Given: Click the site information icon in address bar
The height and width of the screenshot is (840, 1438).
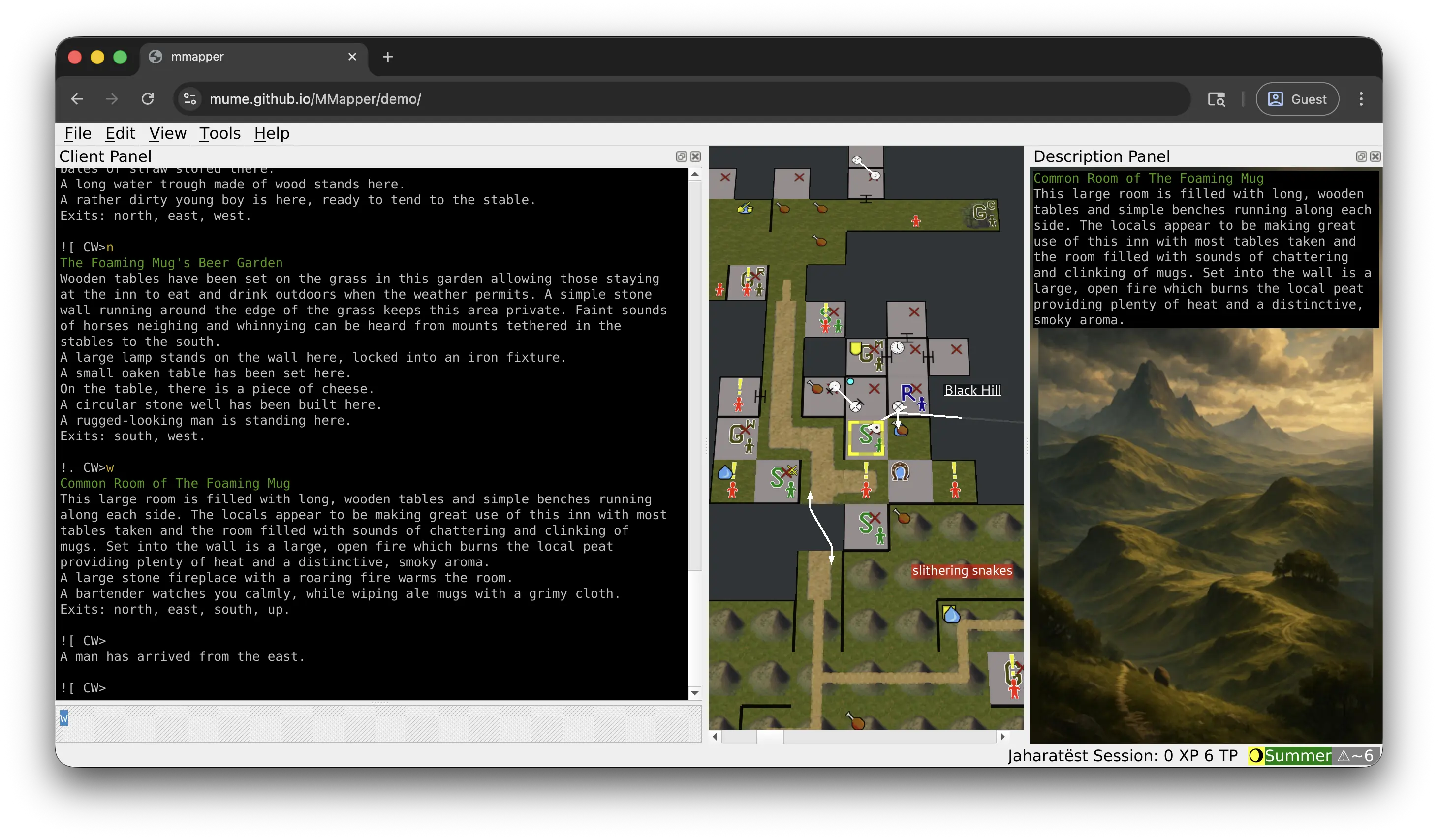Looking at the screenshot, I should [x=190, y=99].
